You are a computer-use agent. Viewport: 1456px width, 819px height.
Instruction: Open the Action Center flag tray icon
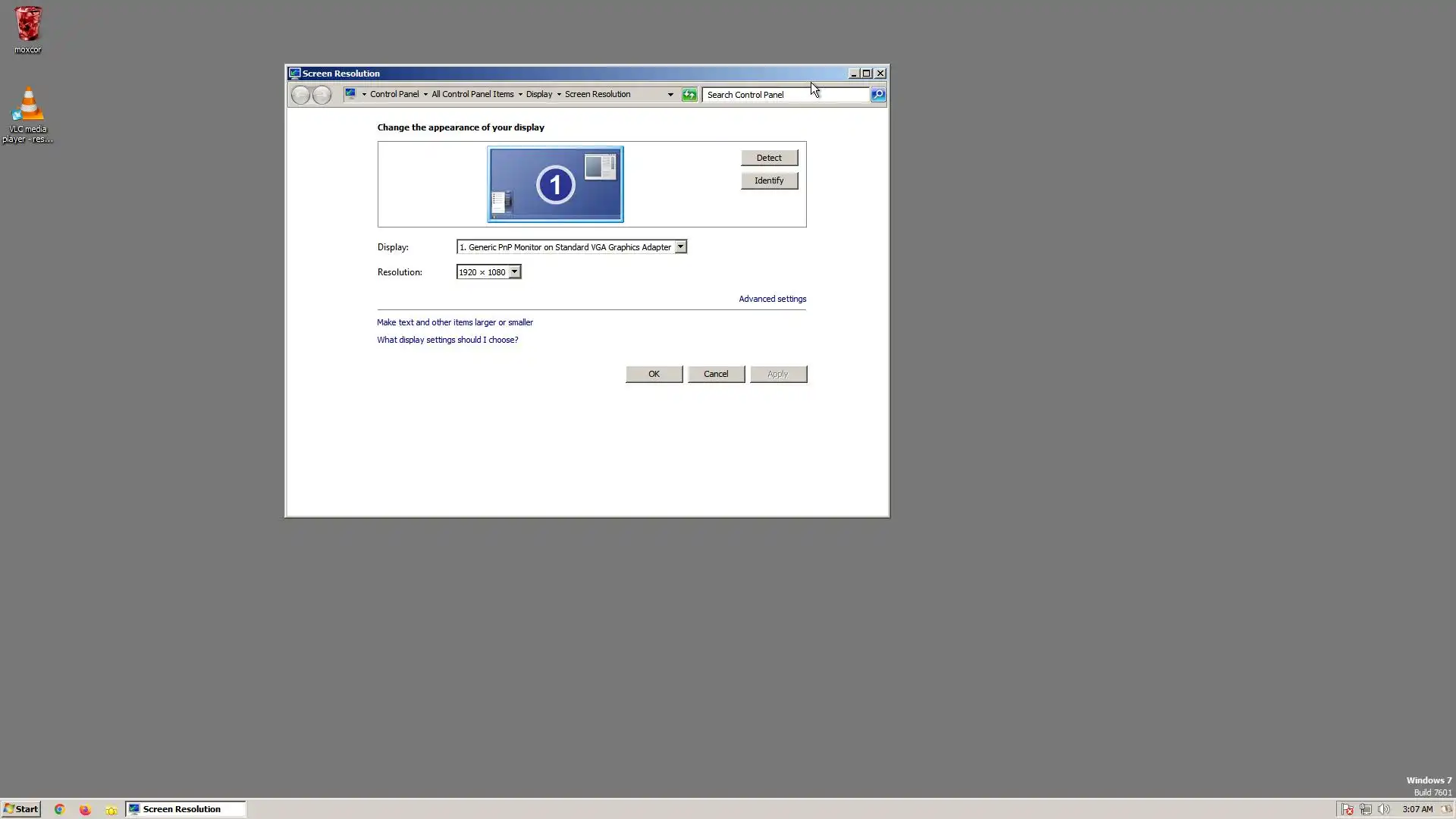click(1347, 809)
